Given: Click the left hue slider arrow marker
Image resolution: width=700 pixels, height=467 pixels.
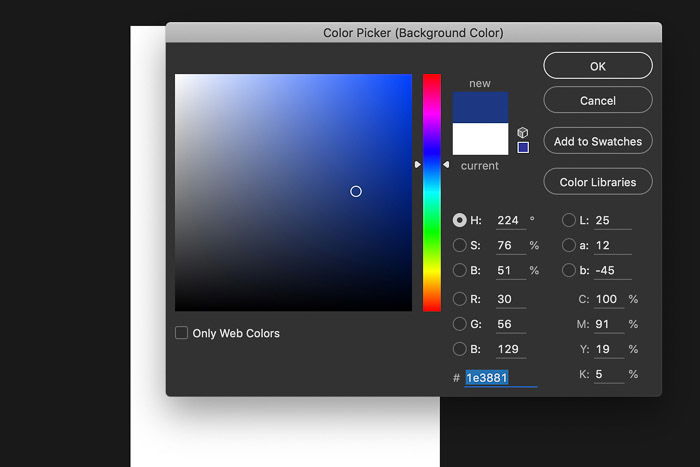Looking at the screenshot, I should pyautogui.click(x=417, y=165).
